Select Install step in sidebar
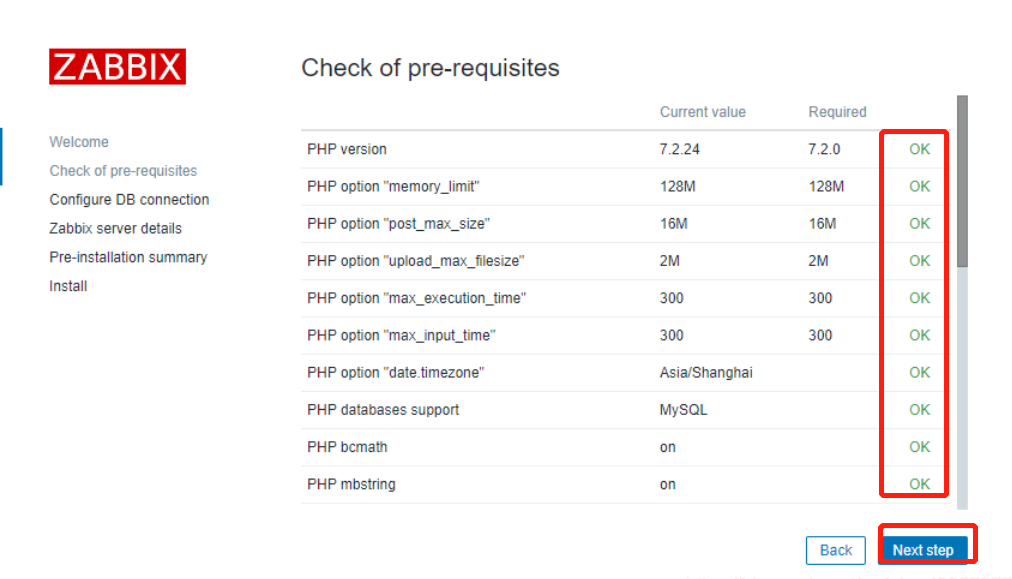This screenshot has height=579, width=1012. pos(68,287)
